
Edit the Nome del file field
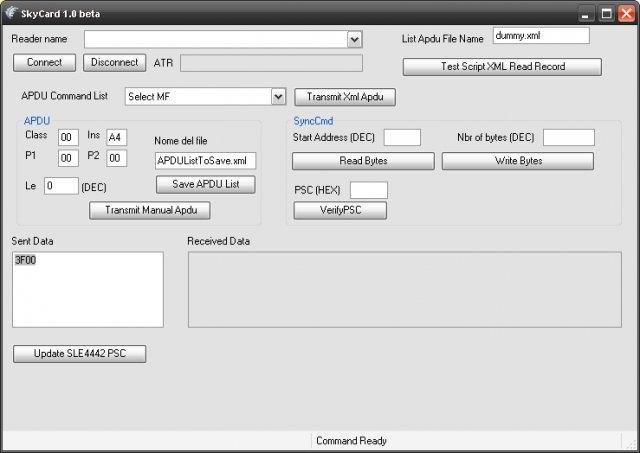point(205,161)
